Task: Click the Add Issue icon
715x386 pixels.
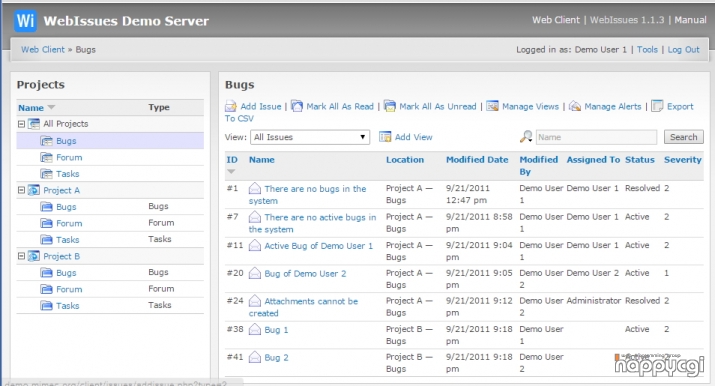Action: [231, 107]
